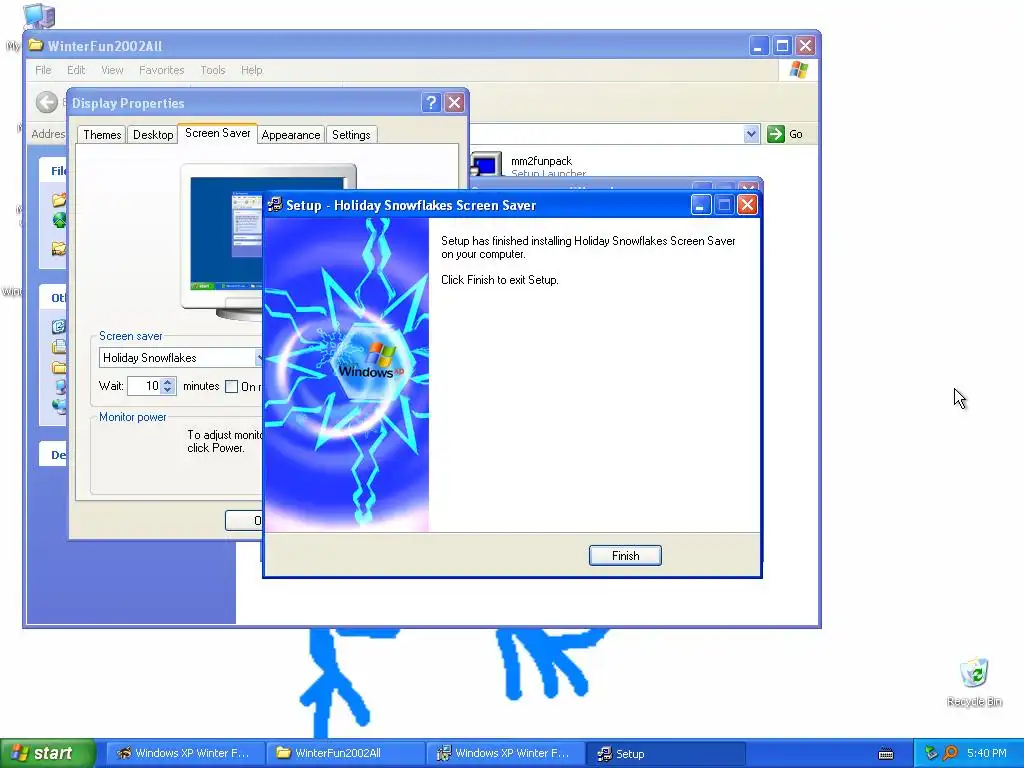Open the Appearance tab
This screenshot has height=768, width=1024.
[291, 135]
